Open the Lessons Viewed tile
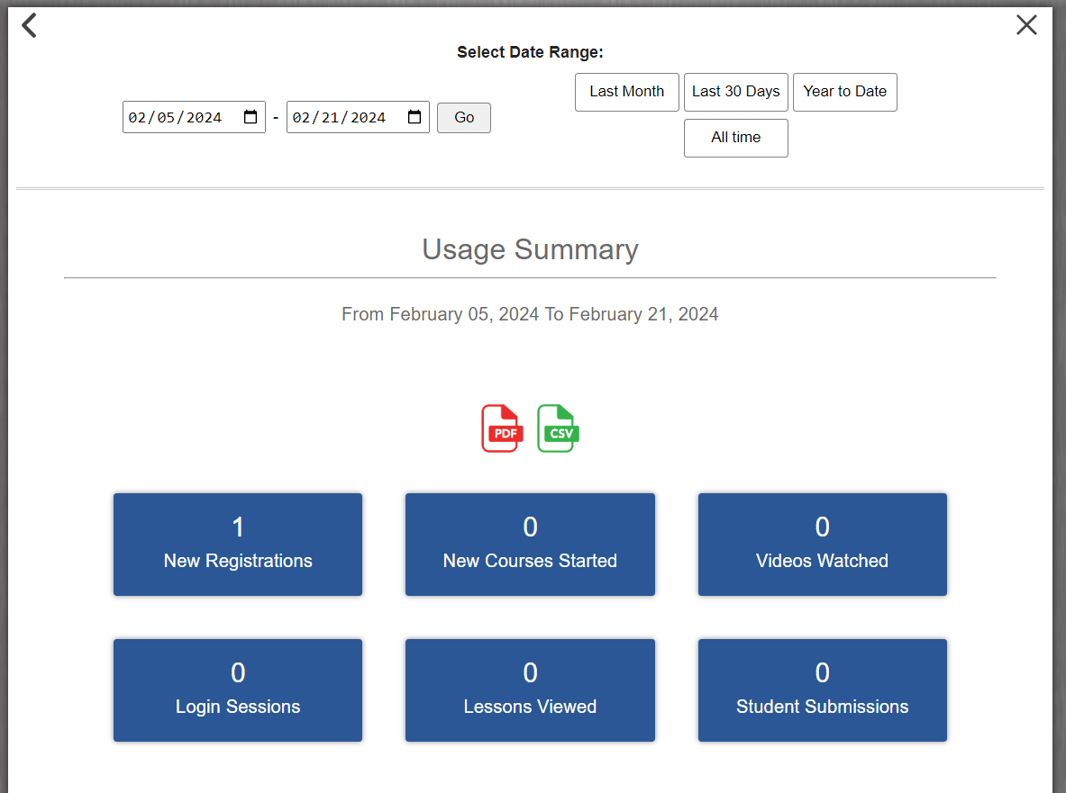Viewport: 1066px width, 793px height. coord(530,690)
